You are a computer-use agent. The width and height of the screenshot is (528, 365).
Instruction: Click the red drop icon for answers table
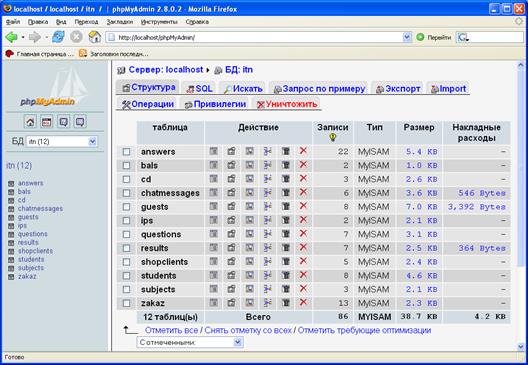pyautogui.click(x=303, y=151)
